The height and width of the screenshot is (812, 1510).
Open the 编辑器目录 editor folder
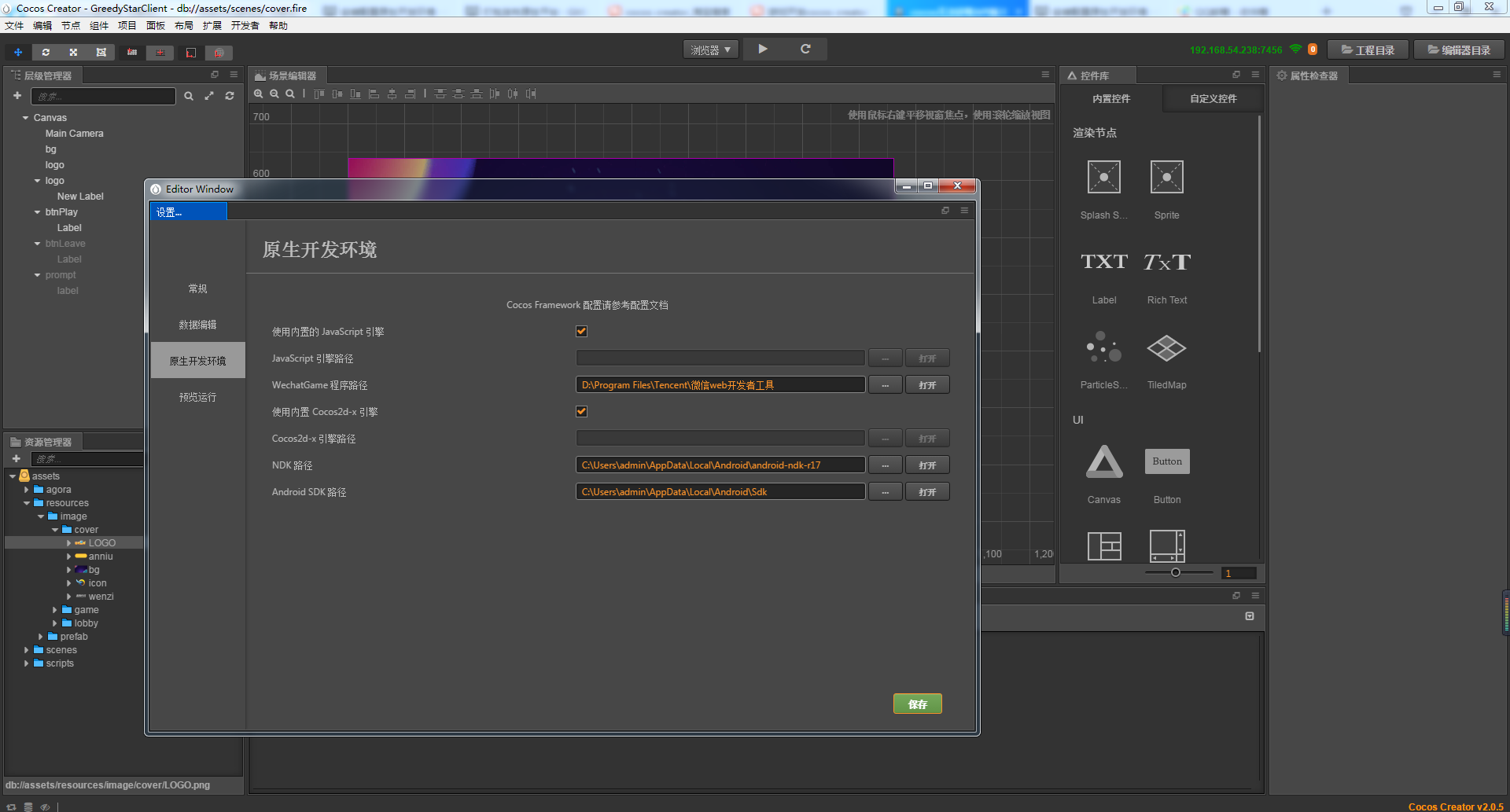coord(1459,50)
